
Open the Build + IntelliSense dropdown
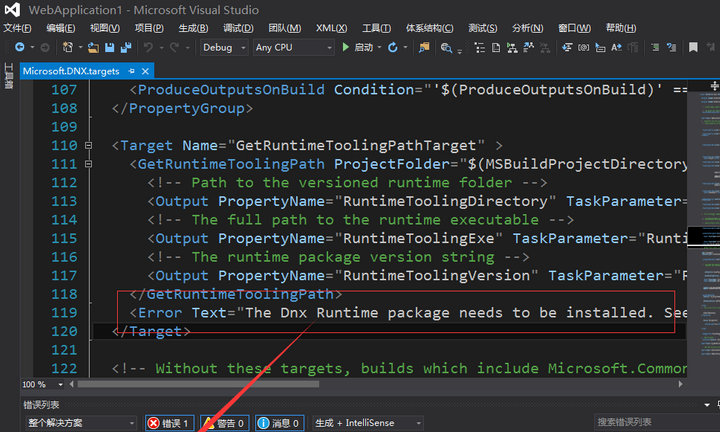click(x=368, y=423)
